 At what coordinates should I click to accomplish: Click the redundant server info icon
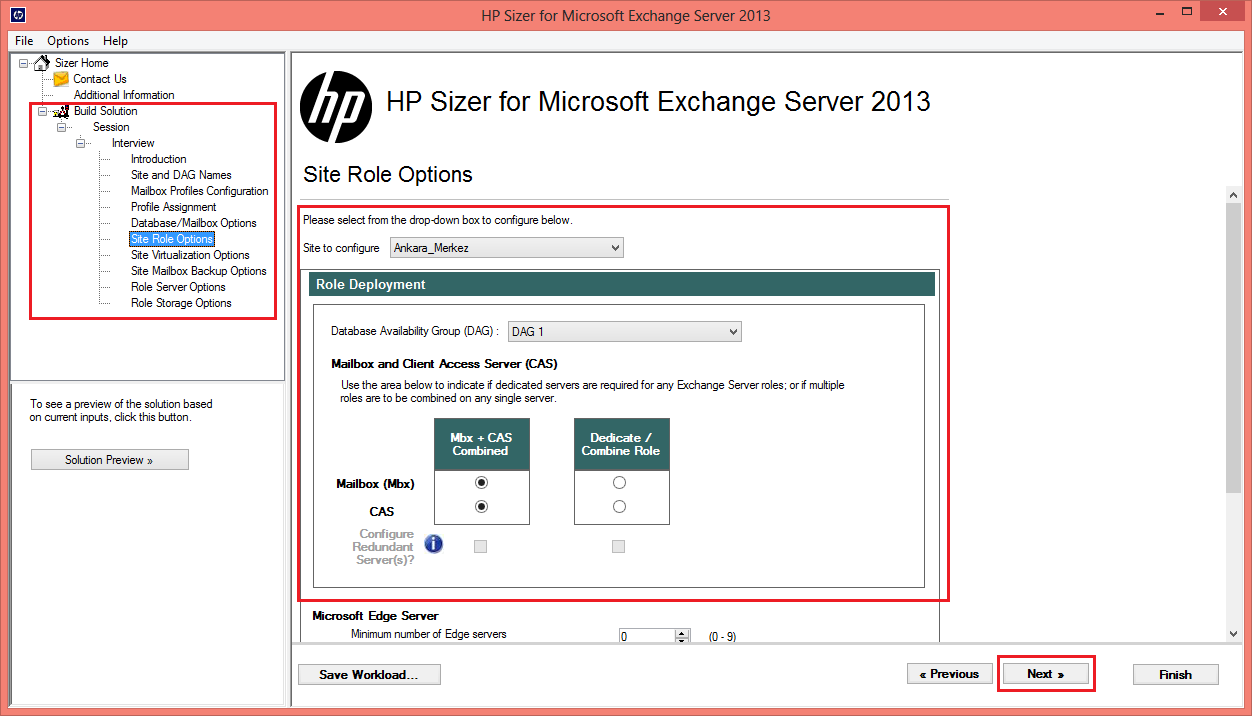(x=434, y=544)
